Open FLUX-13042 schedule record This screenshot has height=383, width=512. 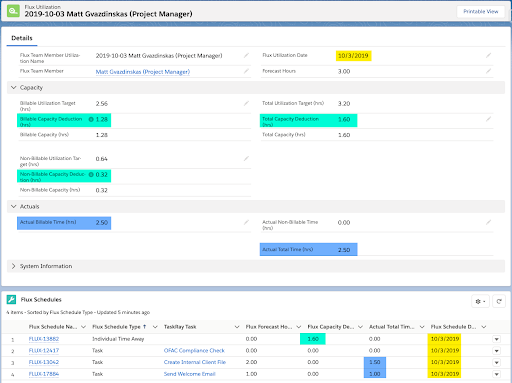pos(44,362)
